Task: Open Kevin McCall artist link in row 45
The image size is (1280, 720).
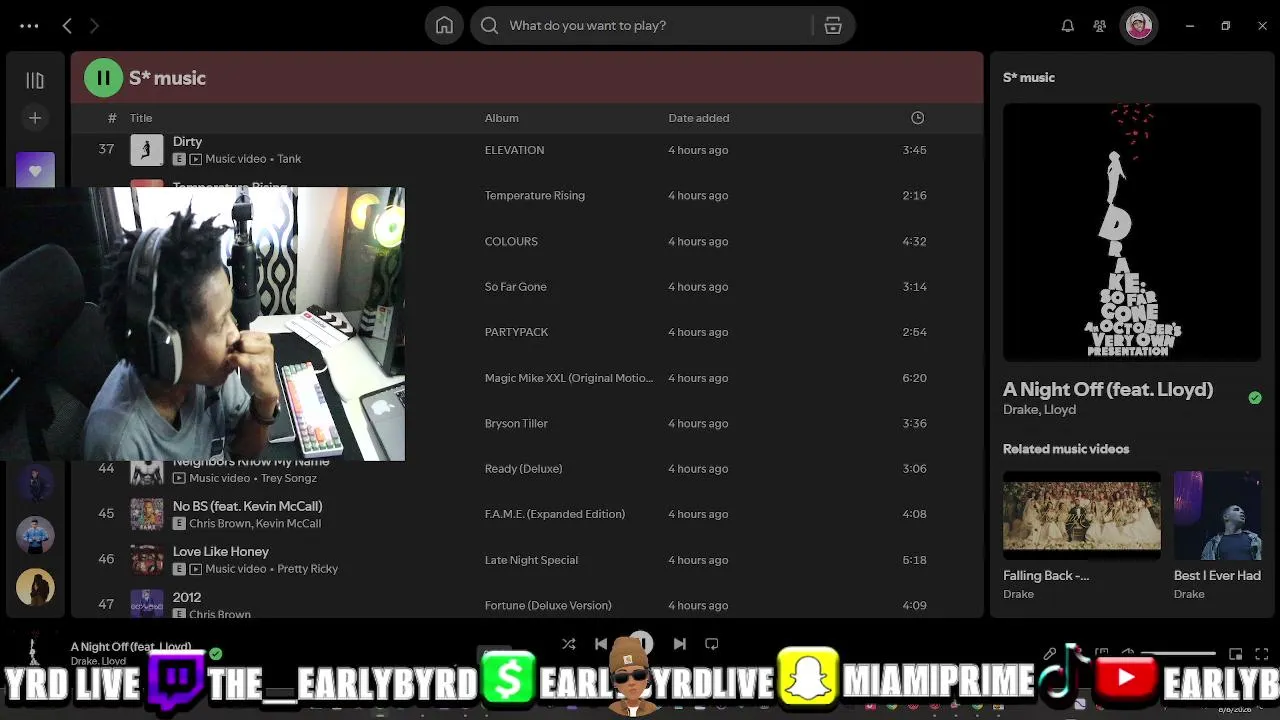Action: click(288, 524)
